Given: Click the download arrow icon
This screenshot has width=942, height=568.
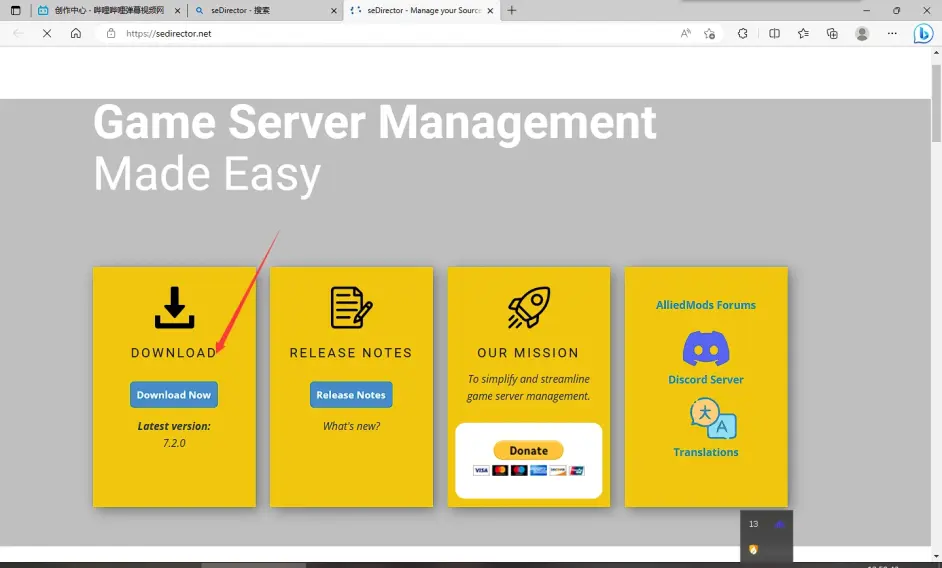Looking at the screenshot, I should tap(174, 308).
